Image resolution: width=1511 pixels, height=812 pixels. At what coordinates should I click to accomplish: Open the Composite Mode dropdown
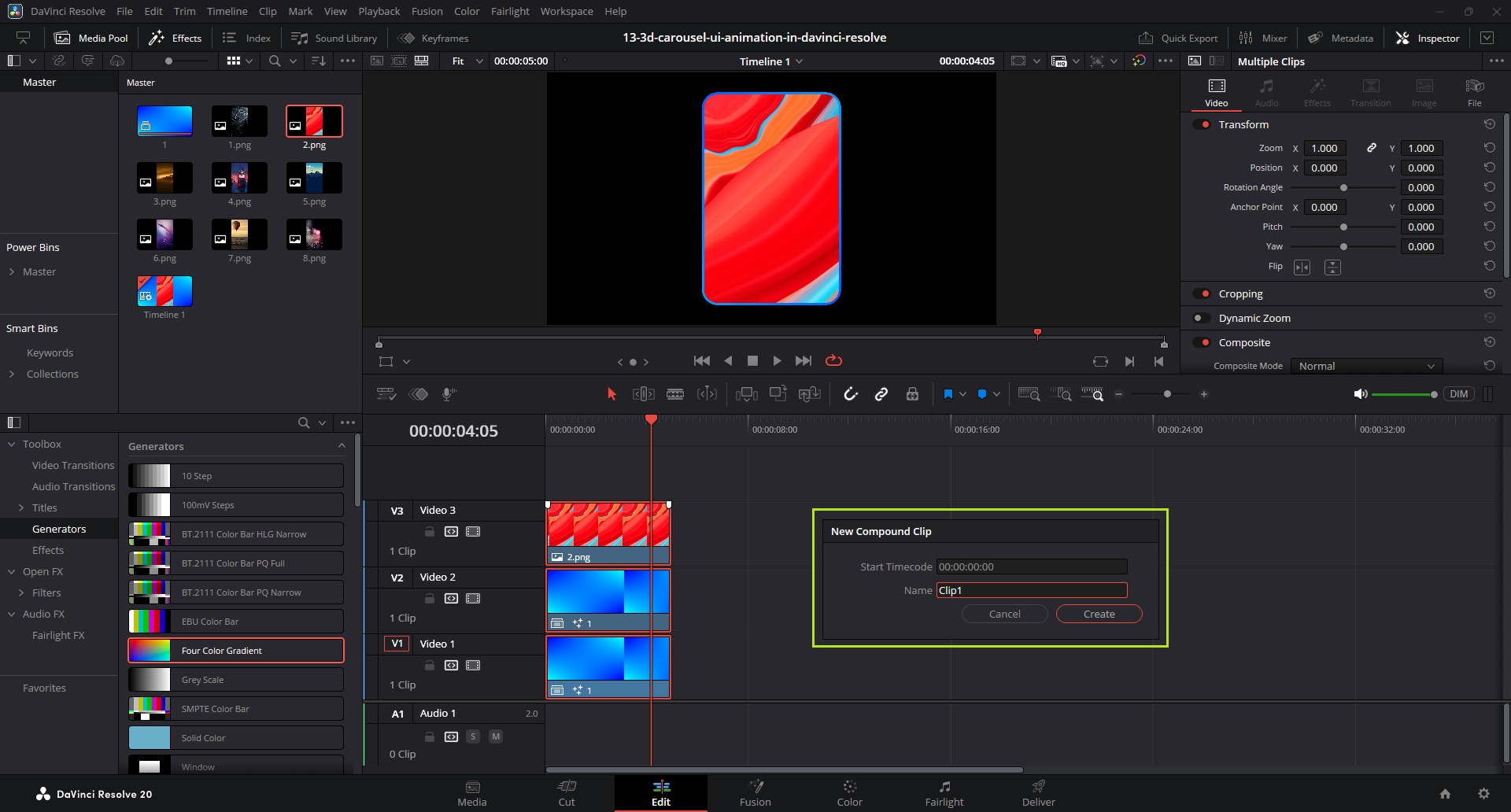coord(1366,366)
